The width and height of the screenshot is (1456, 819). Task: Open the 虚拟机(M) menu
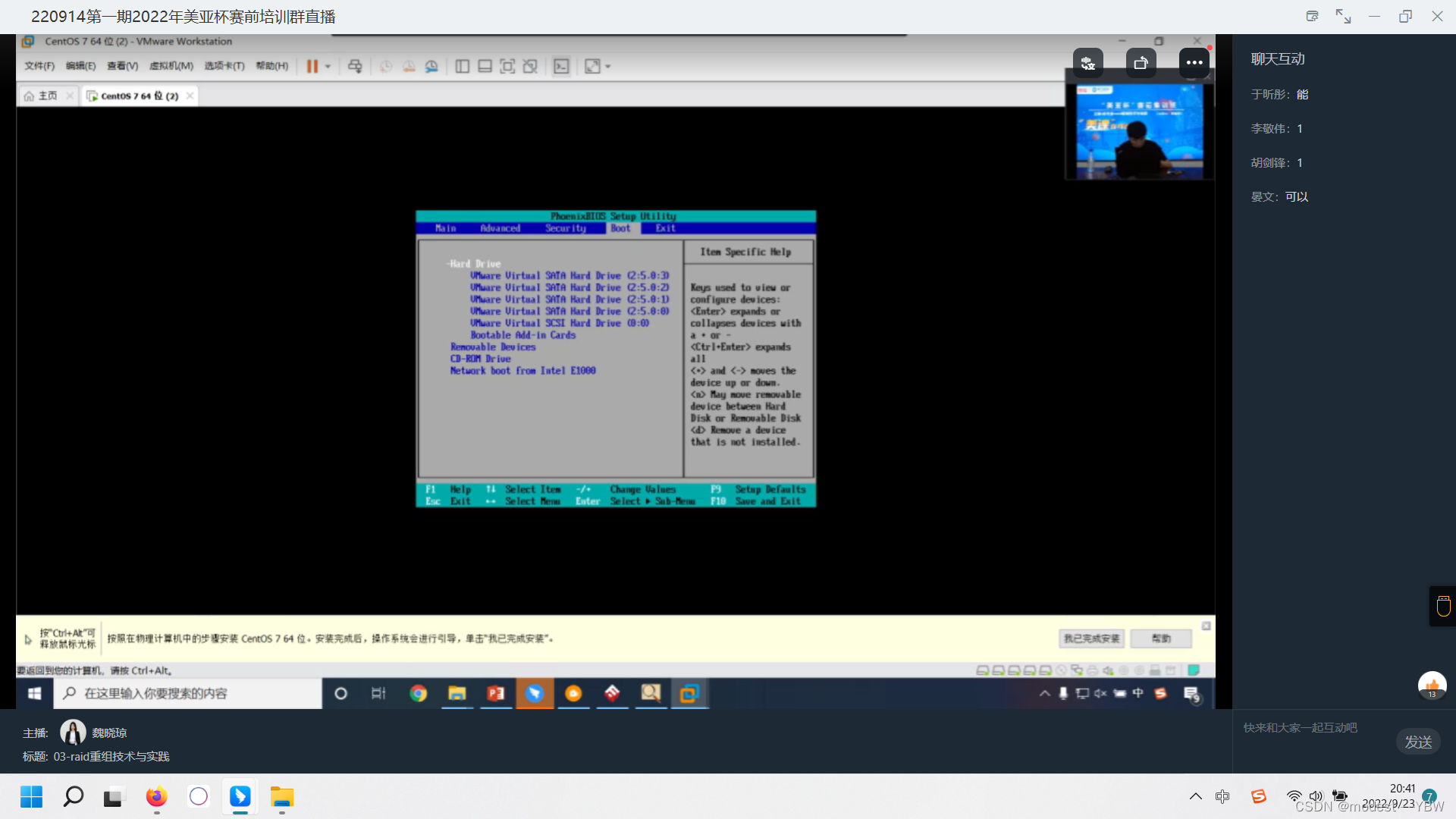tap(171, 66)
